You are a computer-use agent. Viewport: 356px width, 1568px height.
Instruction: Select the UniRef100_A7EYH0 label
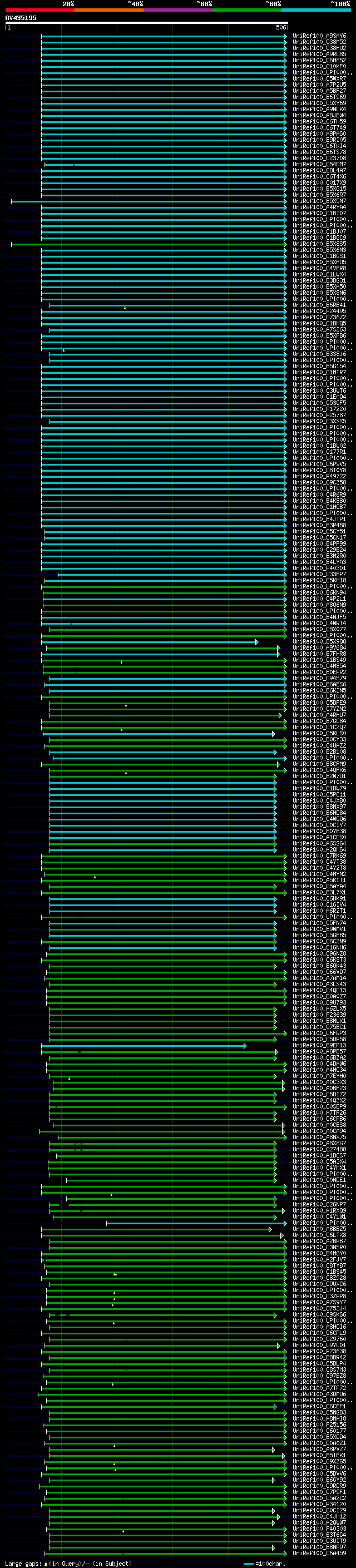click(319, 1076)
